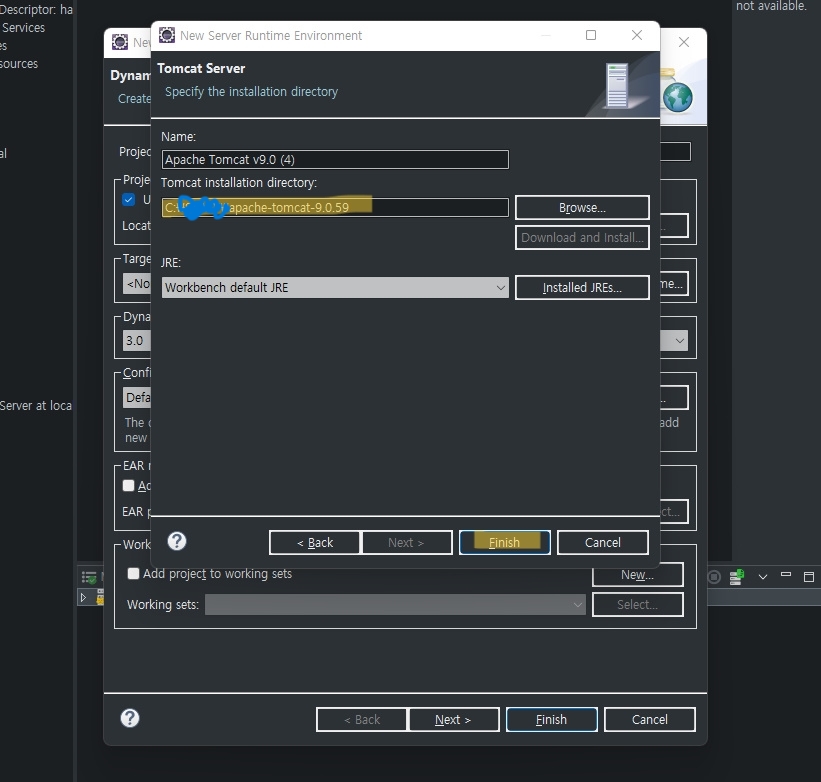Screen dimensions: 821x782
Task: Toggle the EAR membership checkbox
Action: [128, 485]
